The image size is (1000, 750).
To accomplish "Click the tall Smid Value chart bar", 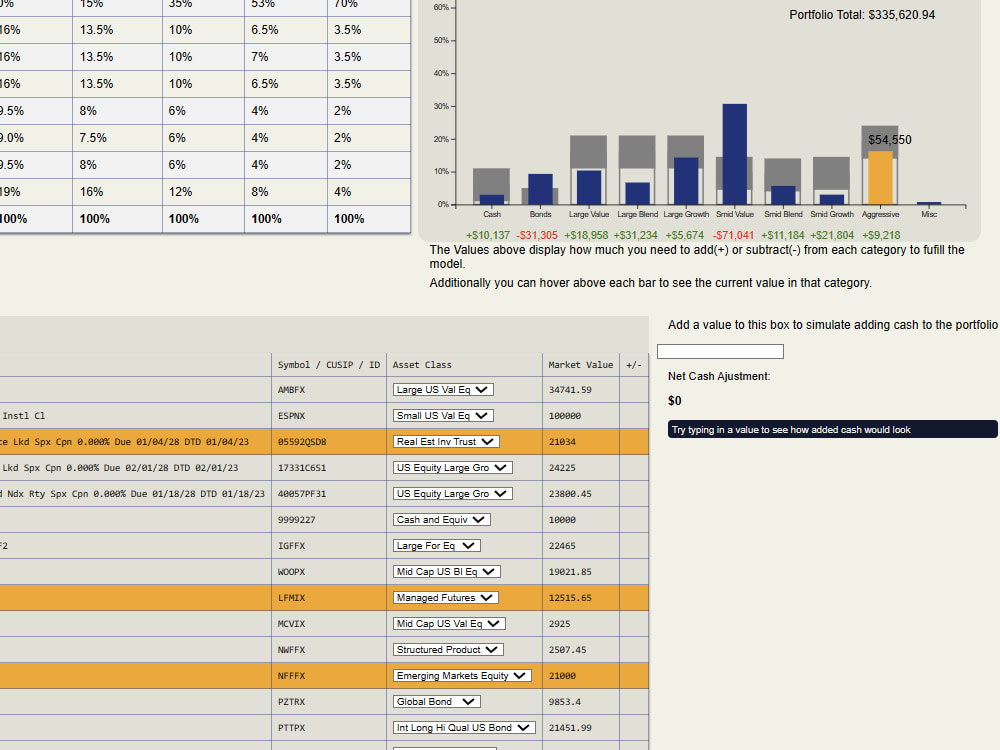I will tap(734, 150).
